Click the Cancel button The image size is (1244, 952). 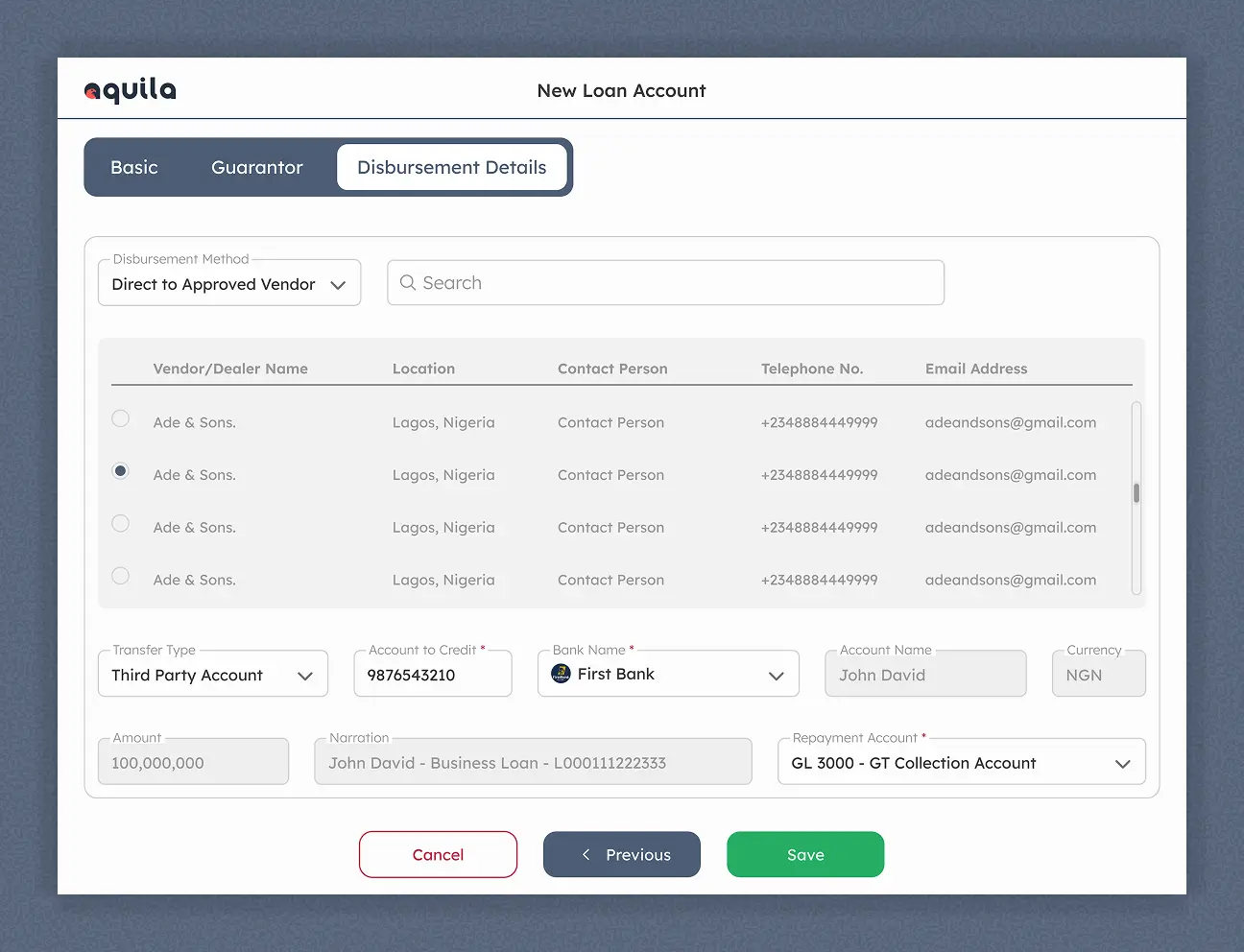[438, 854]
